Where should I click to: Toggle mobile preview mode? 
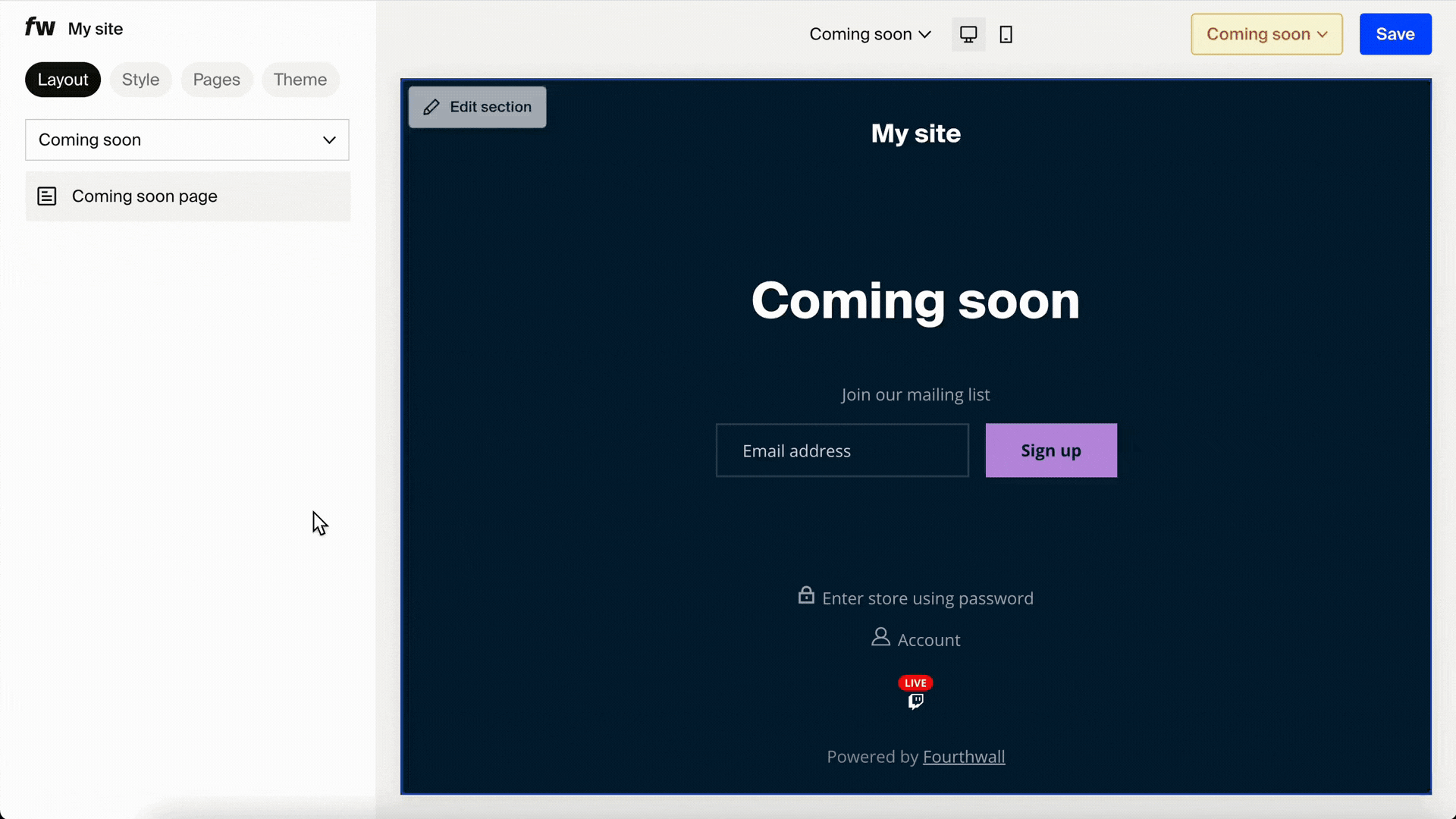click(x=1006, y=34)
